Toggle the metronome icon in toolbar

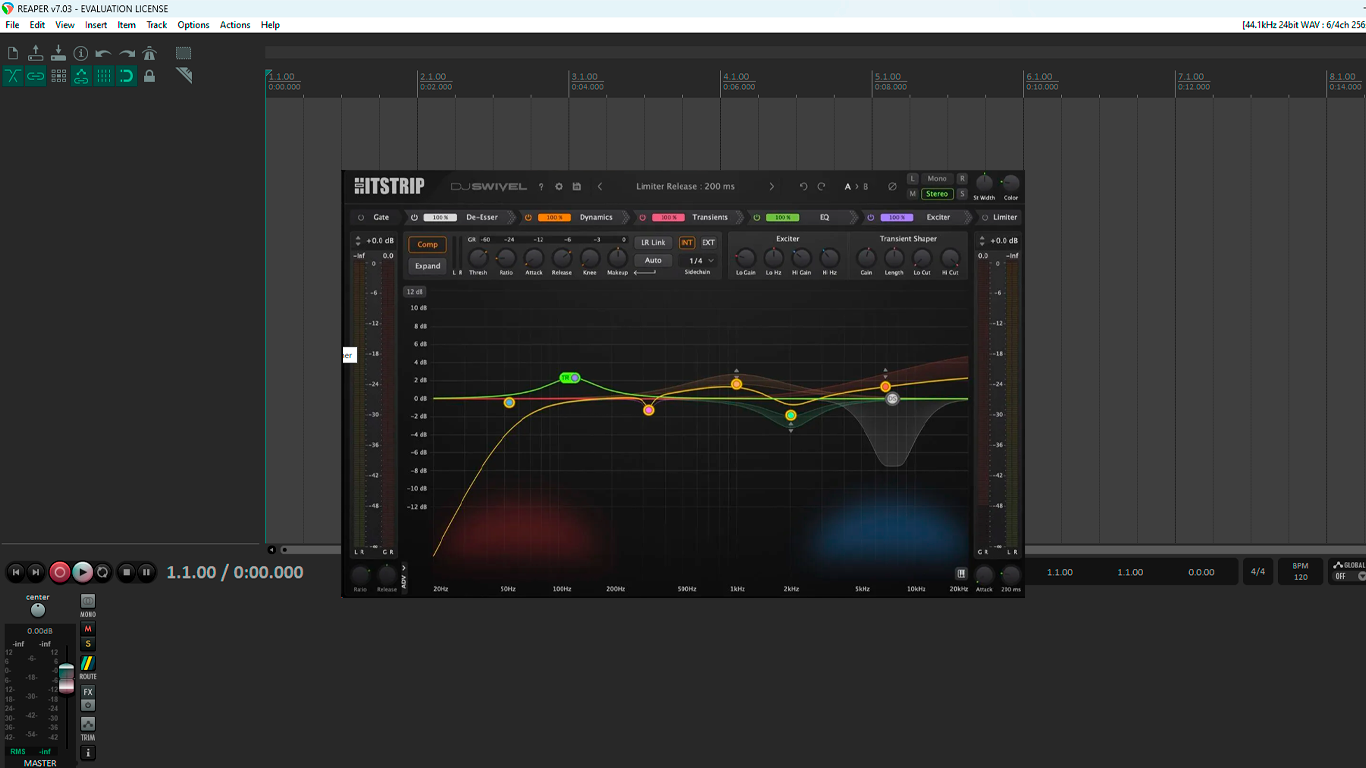[149, 53]
